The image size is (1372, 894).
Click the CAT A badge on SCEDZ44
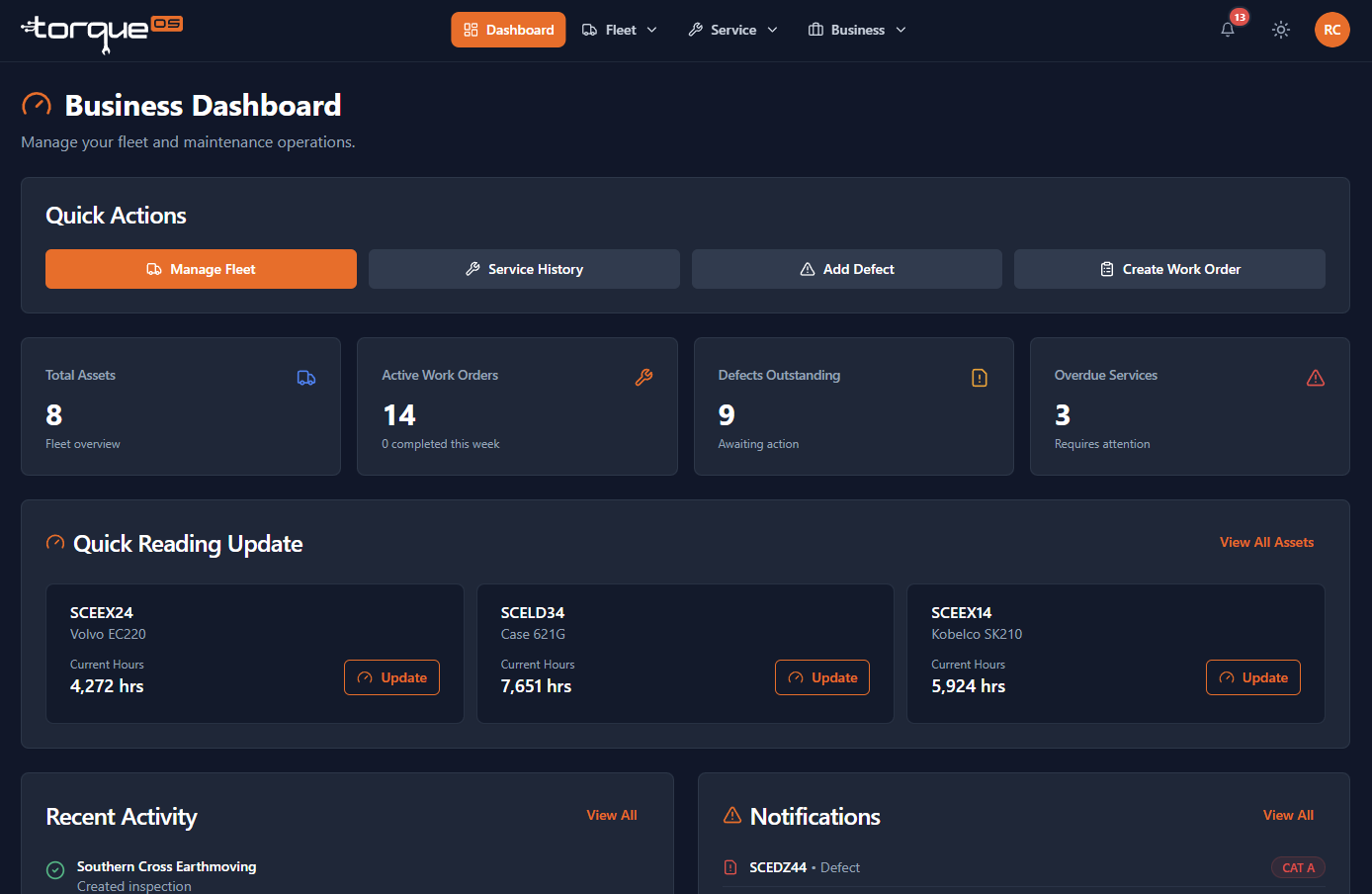click(x=1298, y=867)
